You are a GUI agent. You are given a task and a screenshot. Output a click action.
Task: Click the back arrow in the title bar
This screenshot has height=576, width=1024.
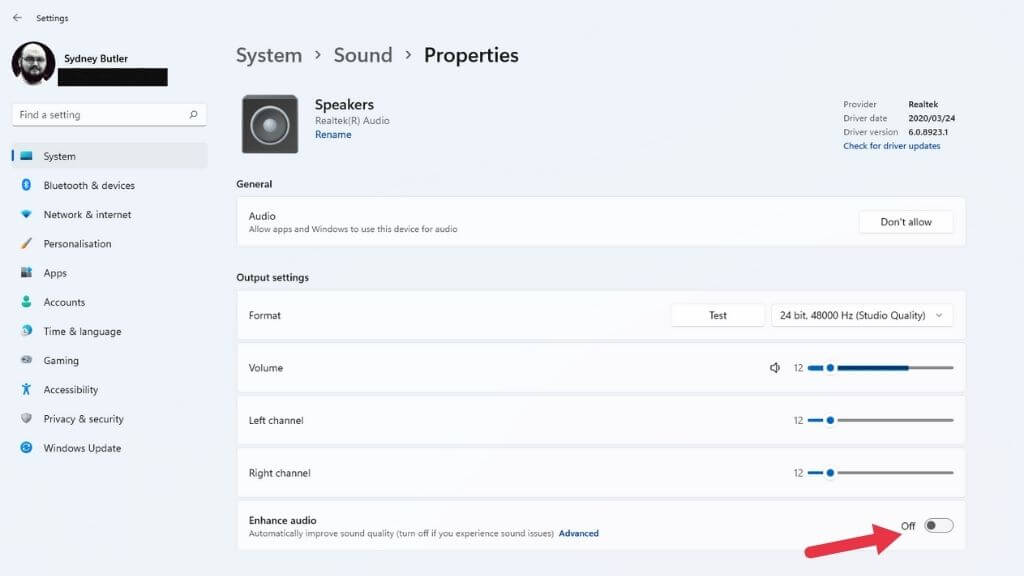point(17,18)
